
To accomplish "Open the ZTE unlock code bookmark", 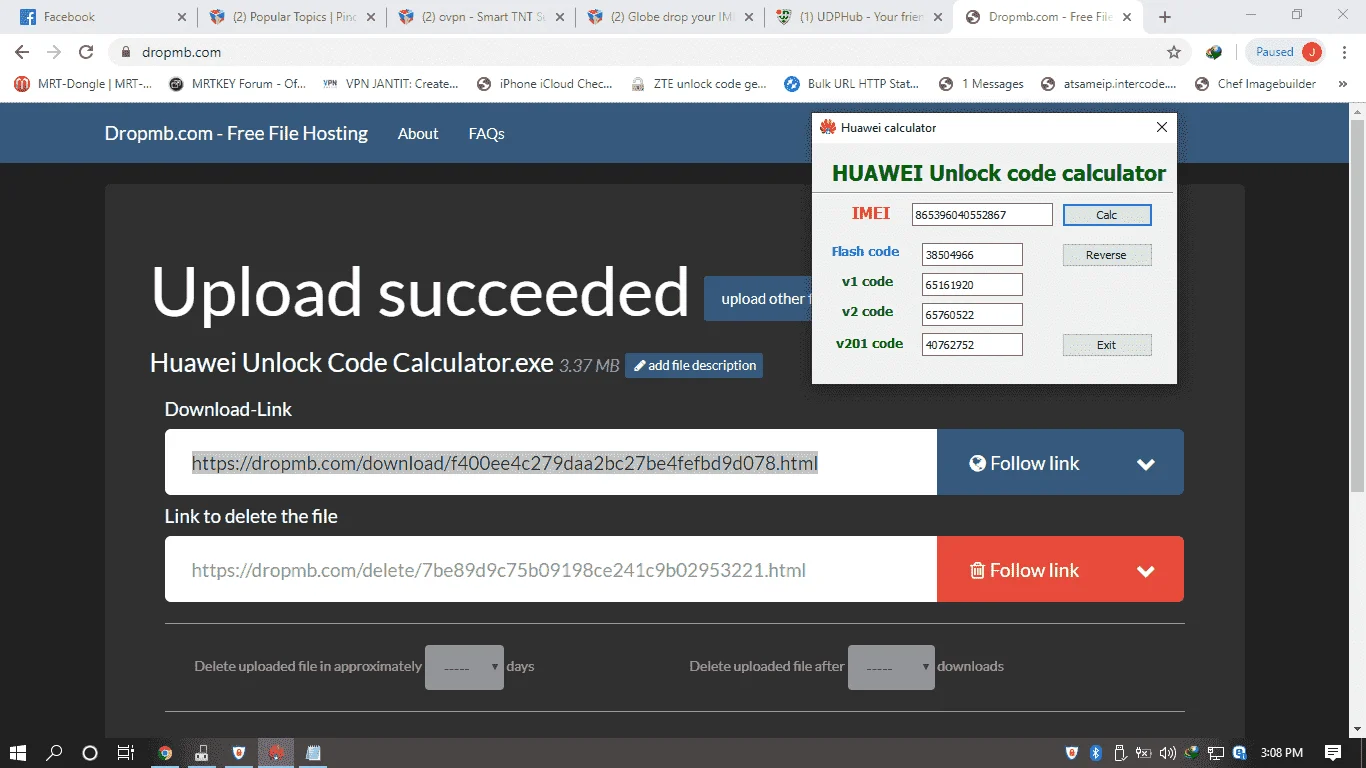I will (x=700, y=84).
